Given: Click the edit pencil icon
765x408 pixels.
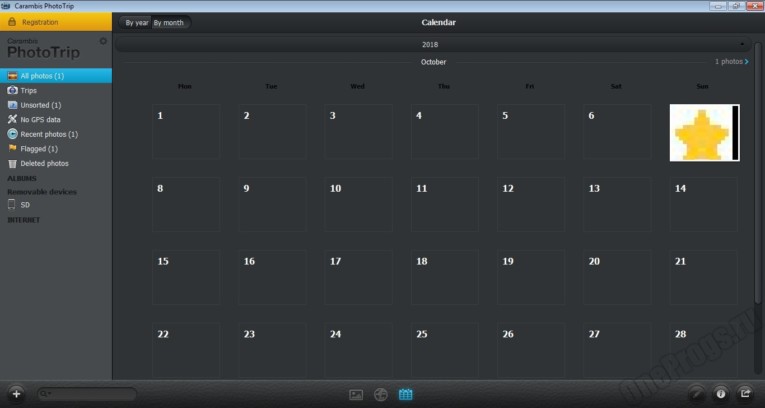Looking at the screenshot, I should pyautogui.click(x=696, y=393).
